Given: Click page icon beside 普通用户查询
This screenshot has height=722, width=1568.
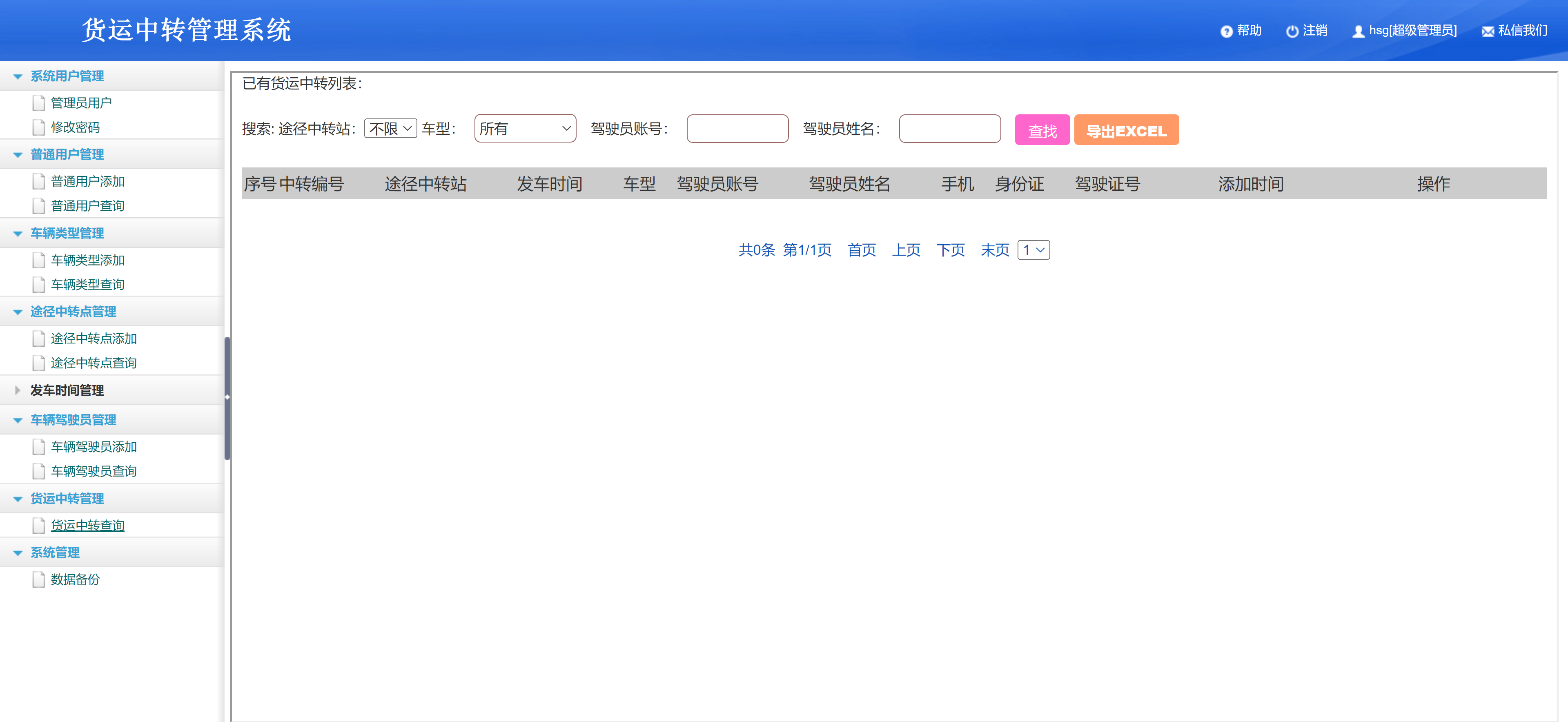Looking at the screenshot, I should click(x=38, y=206).
